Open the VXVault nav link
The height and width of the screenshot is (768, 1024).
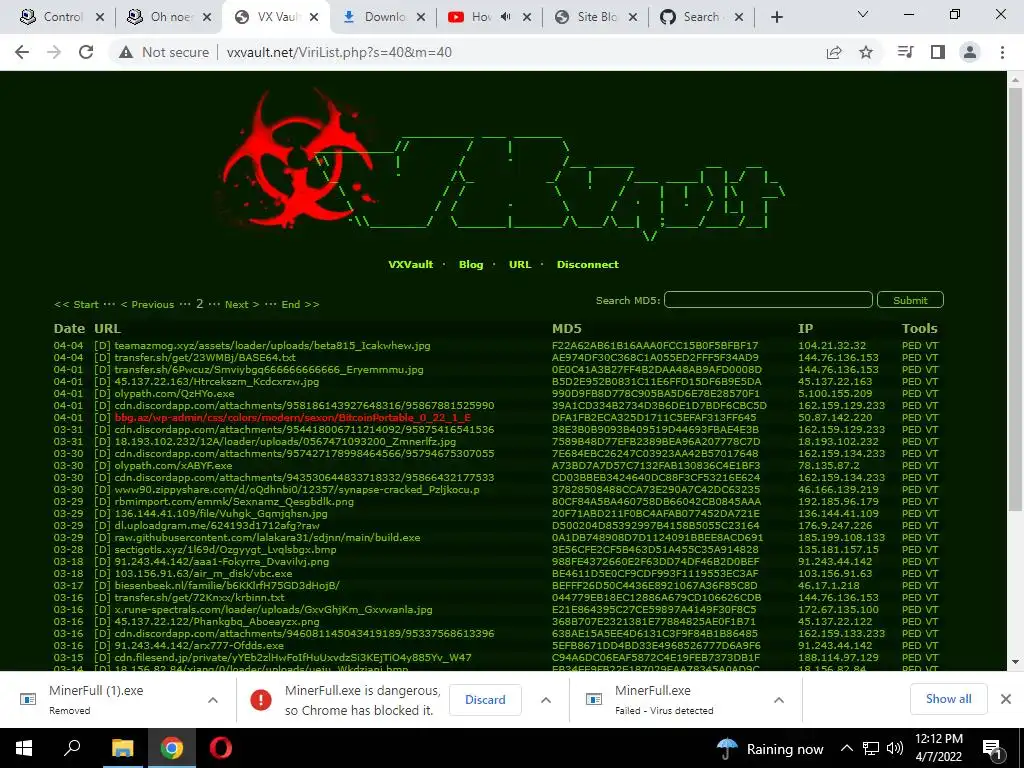pos(410,264)
